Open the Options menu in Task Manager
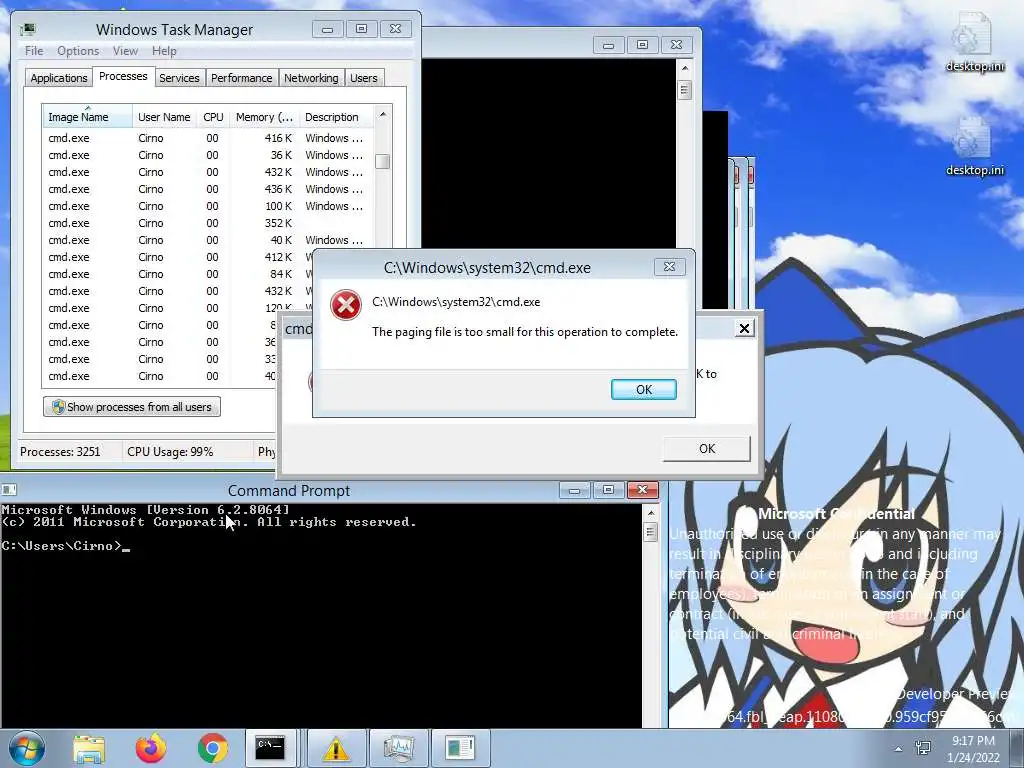Image resolution: width=1024 pixels, height=768 pixels. click(78, 51)
